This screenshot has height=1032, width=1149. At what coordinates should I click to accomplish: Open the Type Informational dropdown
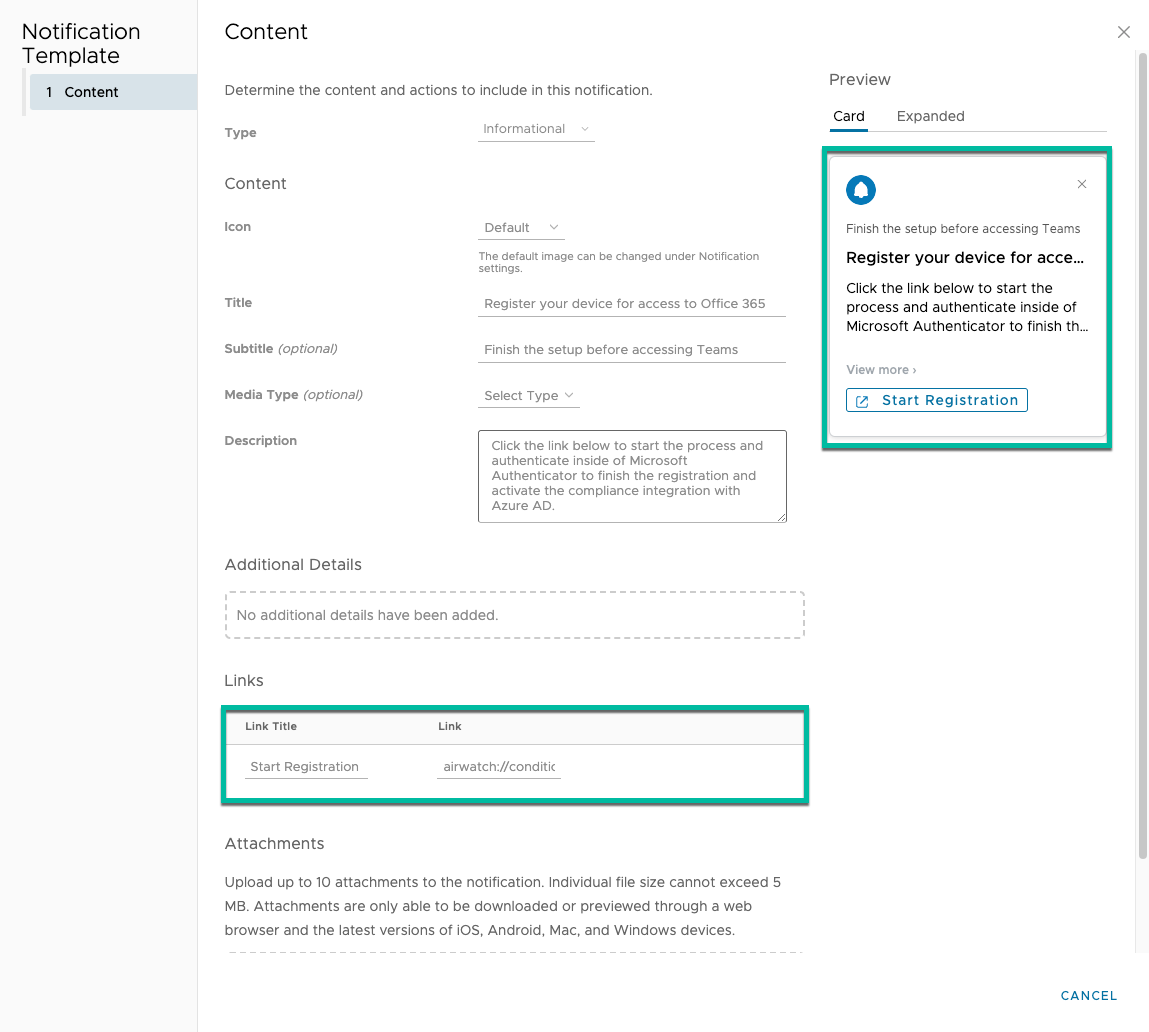coord(536,129)
